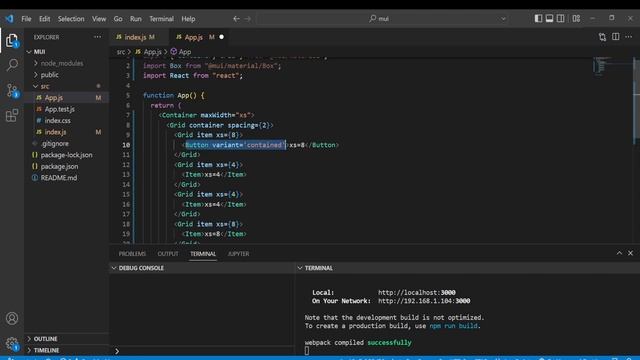Open the command center dropdown arrow

pos(503,19)
